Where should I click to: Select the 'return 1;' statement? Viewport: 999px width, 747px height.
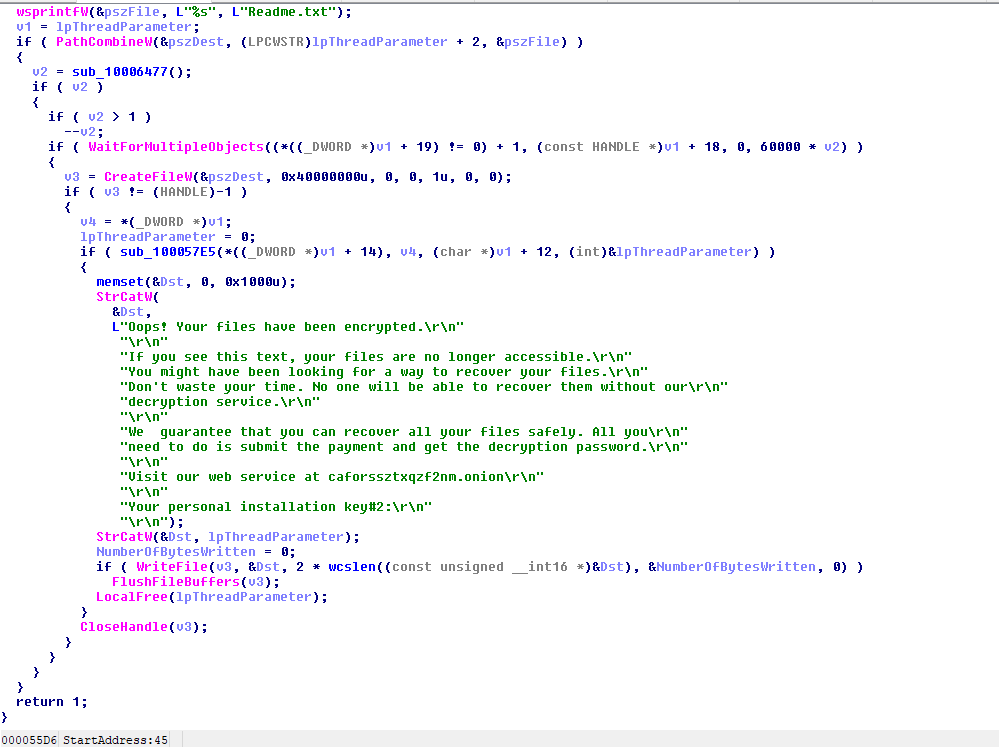(52, 702)
